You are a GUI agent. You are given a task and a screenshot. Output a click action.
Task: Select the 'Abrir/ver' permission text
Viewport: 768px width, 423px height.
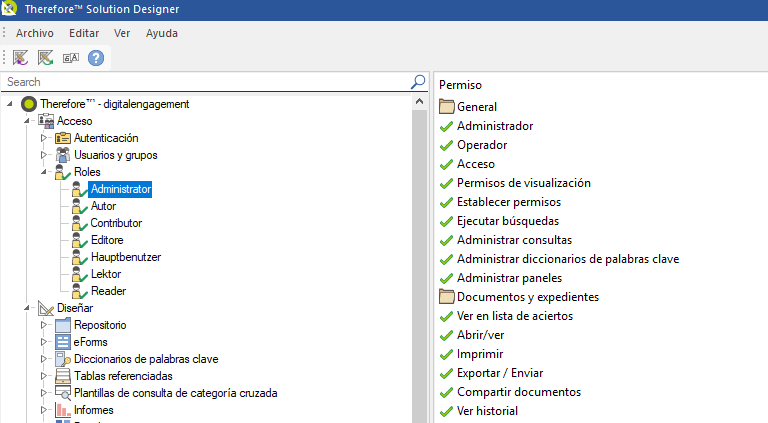tap(480, 335)
